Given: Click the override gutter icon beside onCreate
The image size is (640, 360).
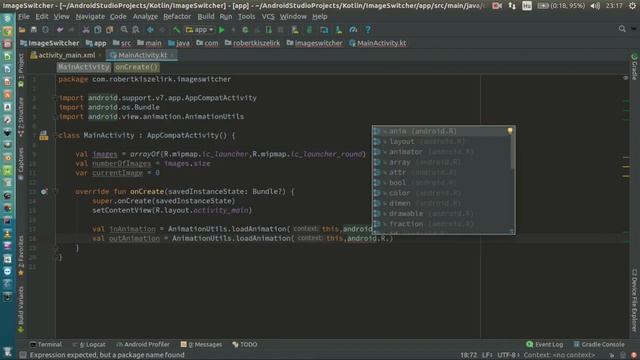Looking at the screenshot, I should click(44, 191).
